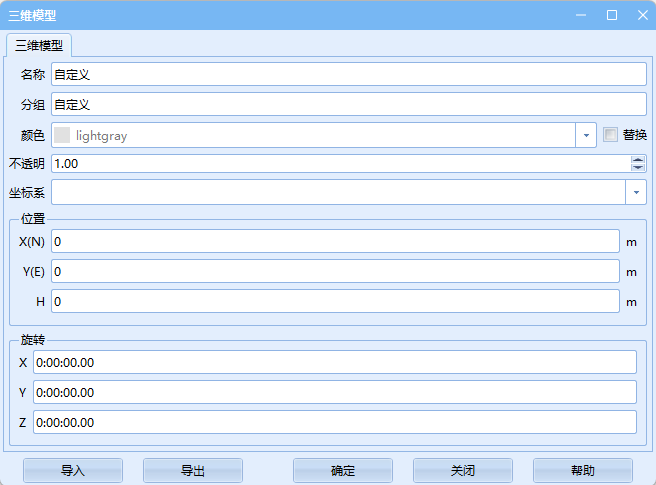The image size is (656, 485).
Task: Click into the 分组 input field
Action: point(348,104)
